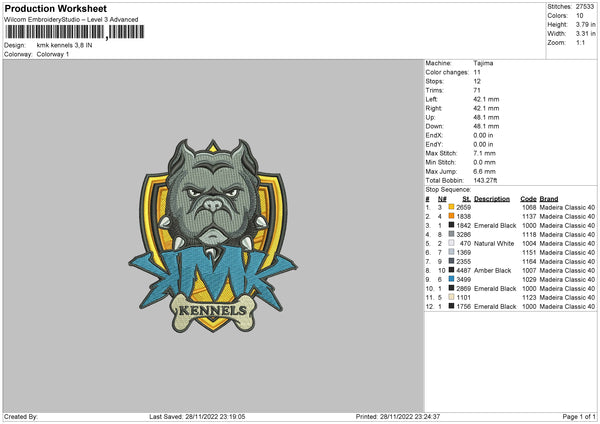Click the dark slate swatch beside 2355
This screenshot has width=600, height=424.
pyautogui.click(x=451, y=261)
